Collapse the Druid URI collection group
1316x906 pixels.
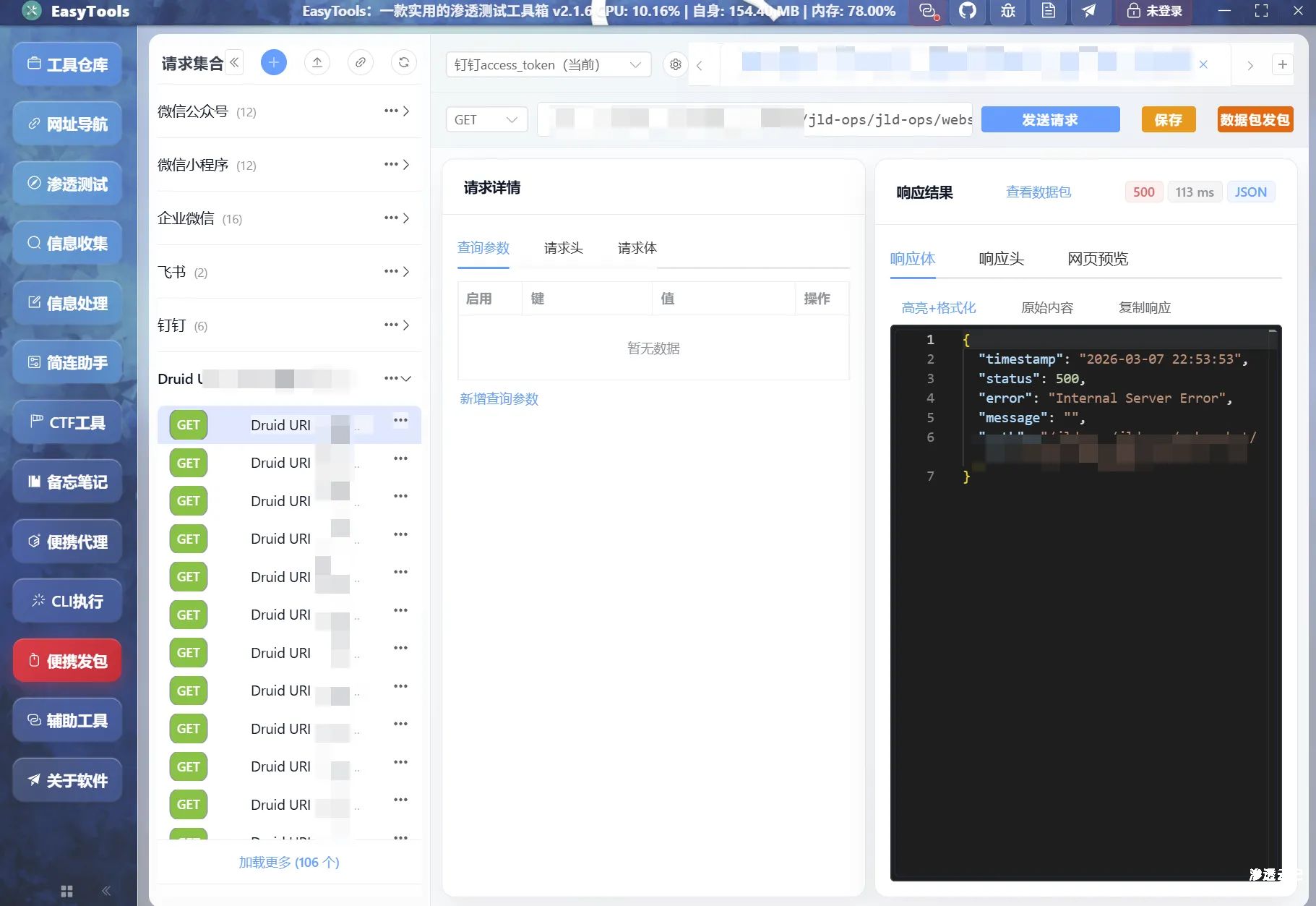click(407, 378)
